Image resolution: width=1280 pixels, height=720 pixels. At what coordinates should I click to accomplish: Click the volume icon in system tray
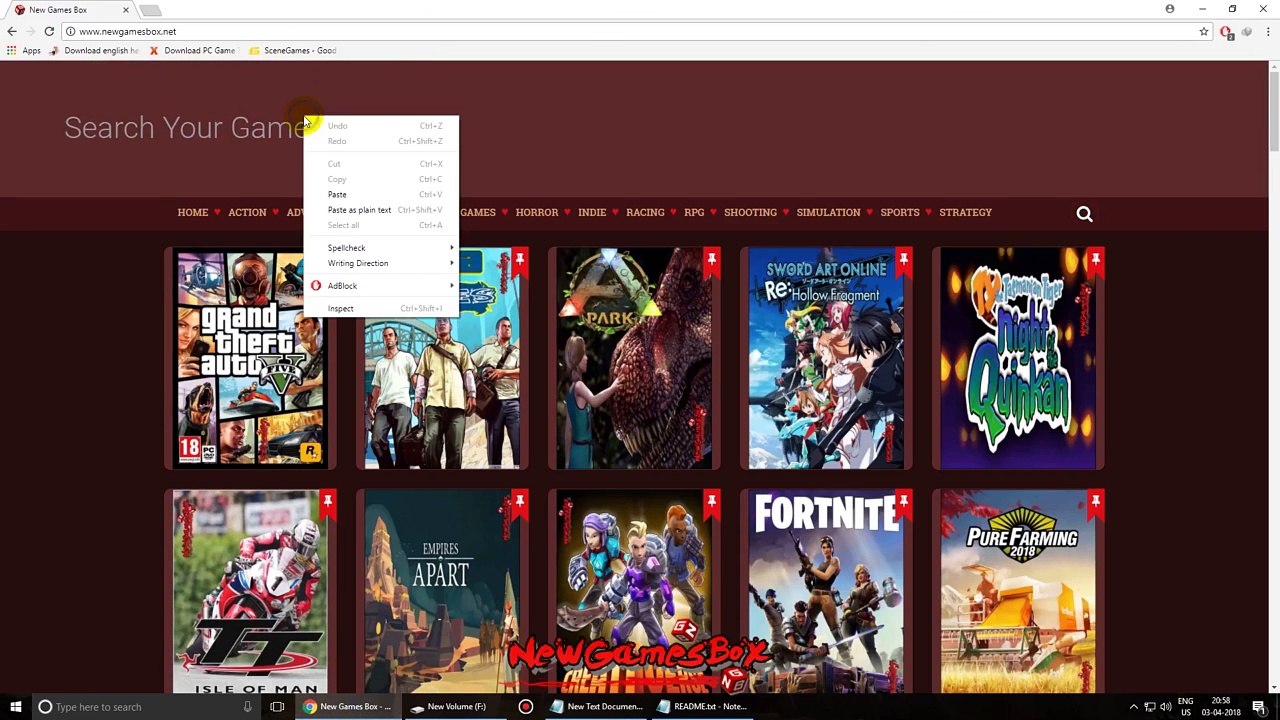pyautogui.click(x=1166, y=707)
